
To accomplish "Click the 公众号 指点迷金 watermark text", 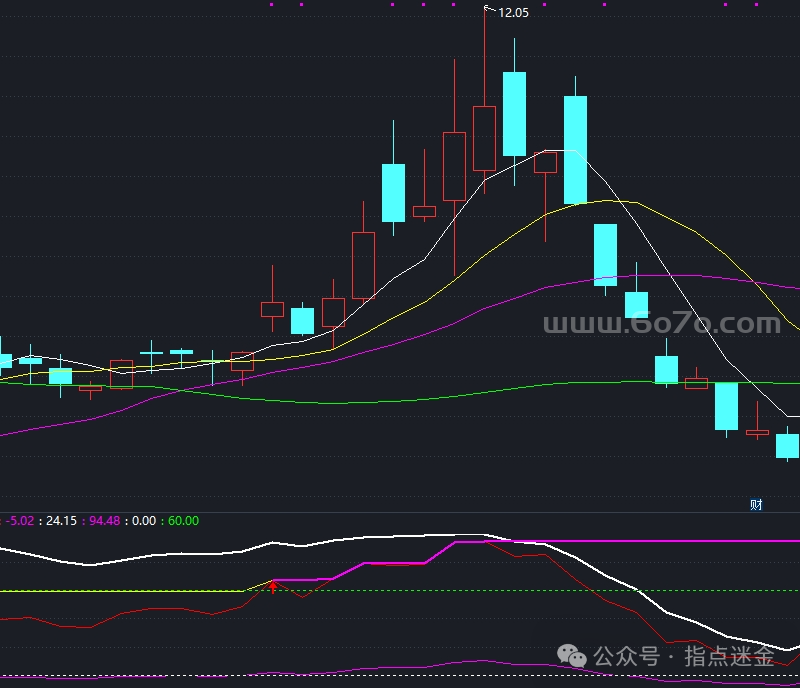I will (x=684, y=656).
